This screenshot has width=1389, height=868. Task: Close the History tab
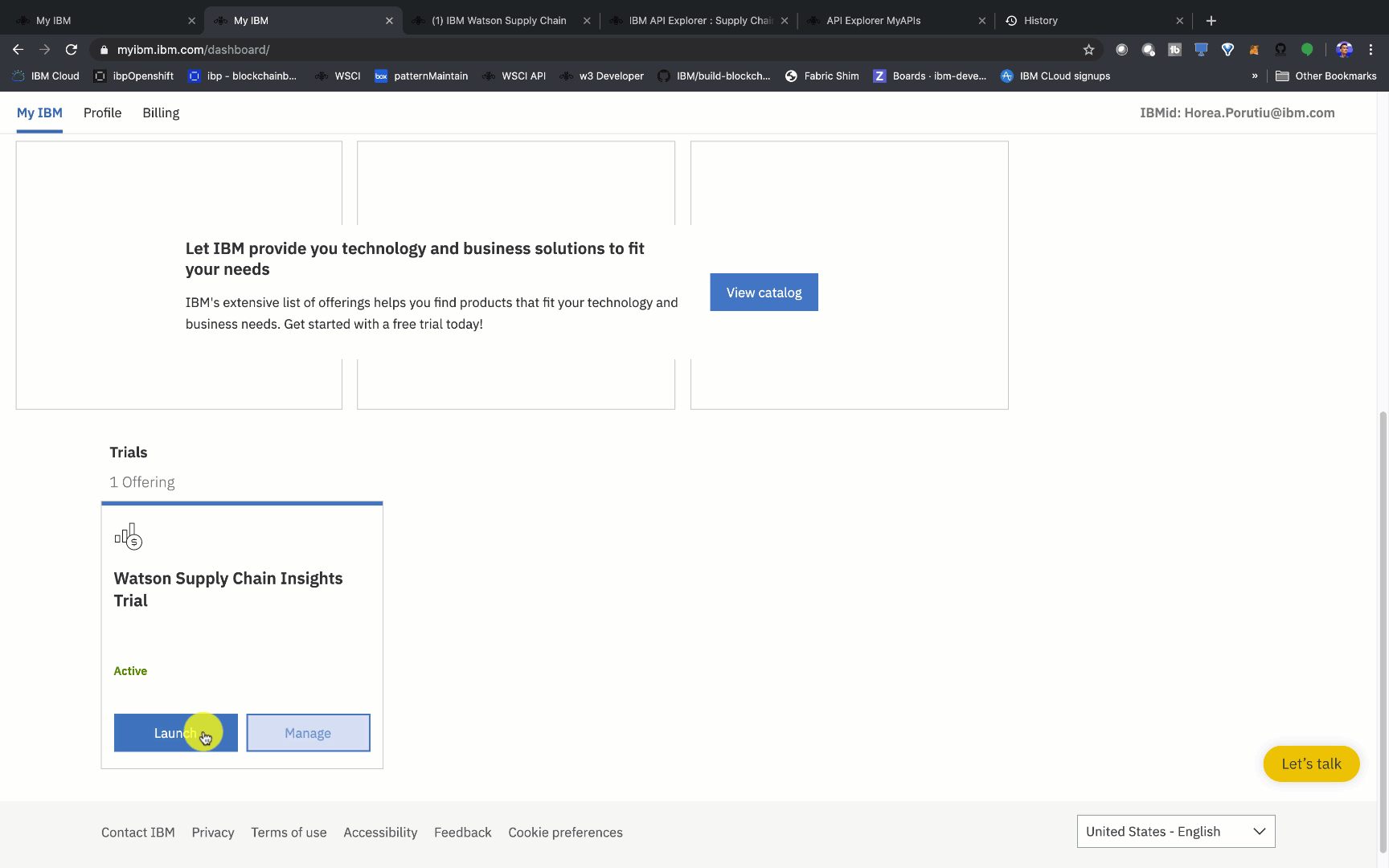pos(1180,21)
